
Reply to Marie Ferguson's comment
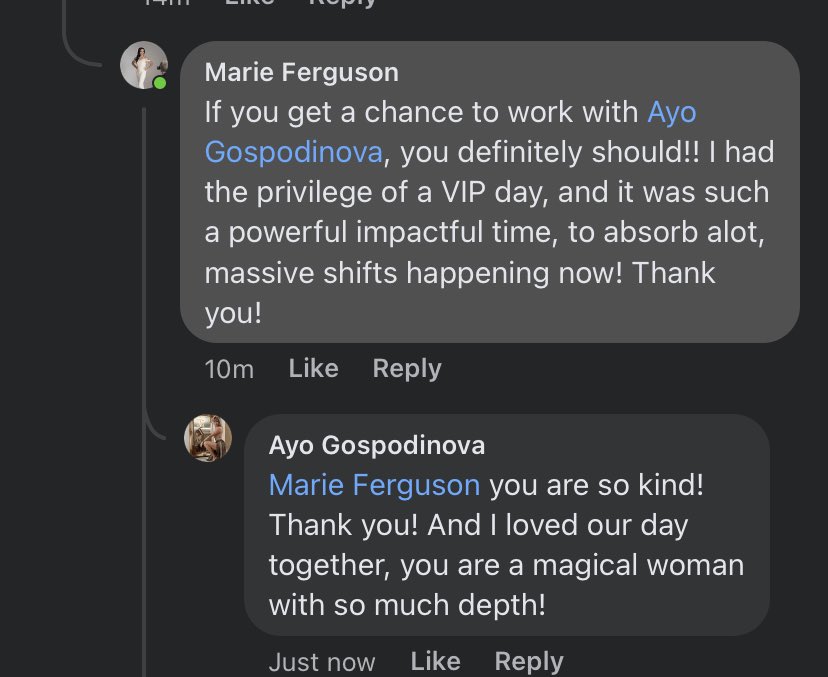(406, 368)
